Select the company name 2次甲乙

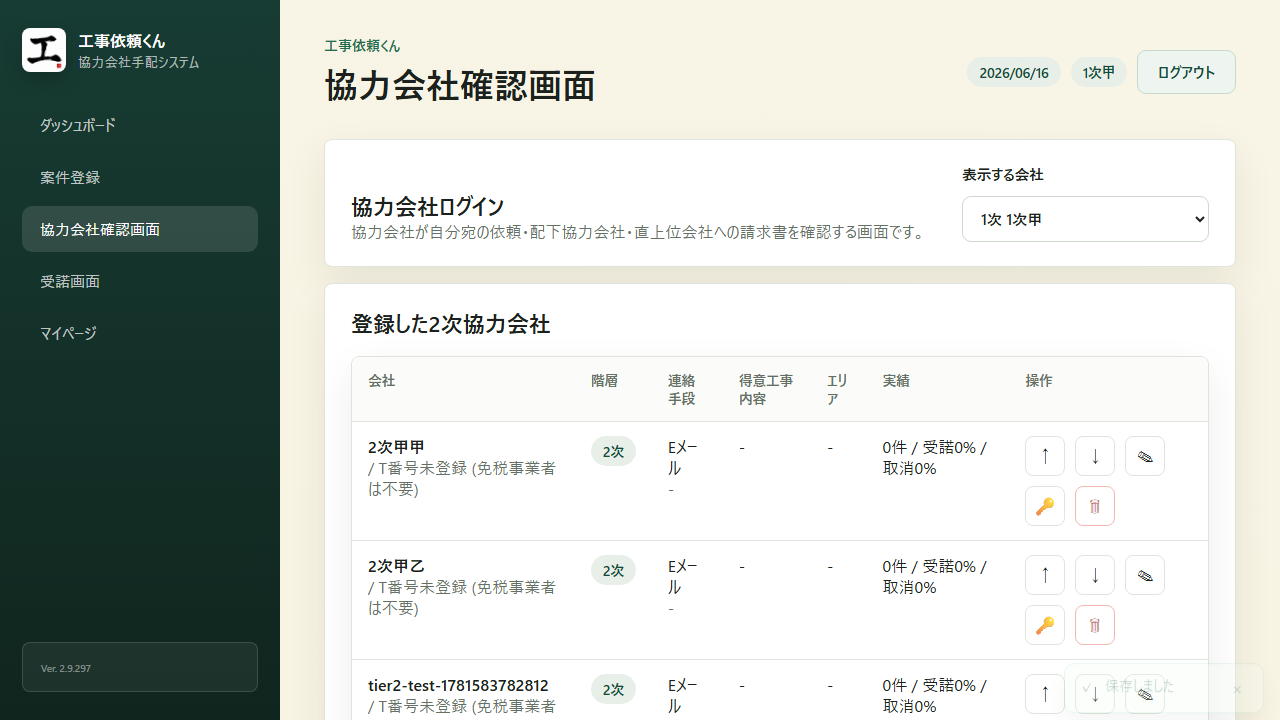coord(397,566)
